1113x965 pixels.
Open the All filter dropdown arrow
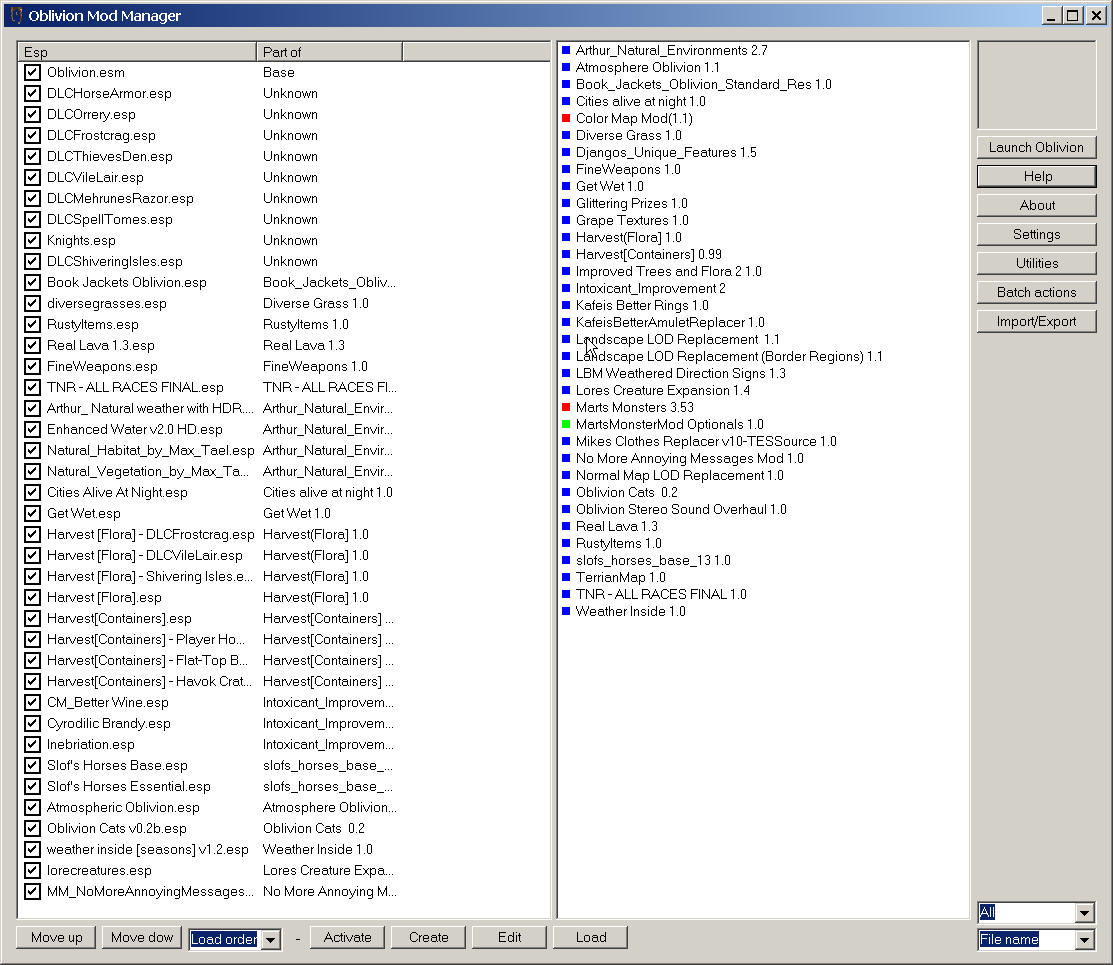(x=1084, y=912)
